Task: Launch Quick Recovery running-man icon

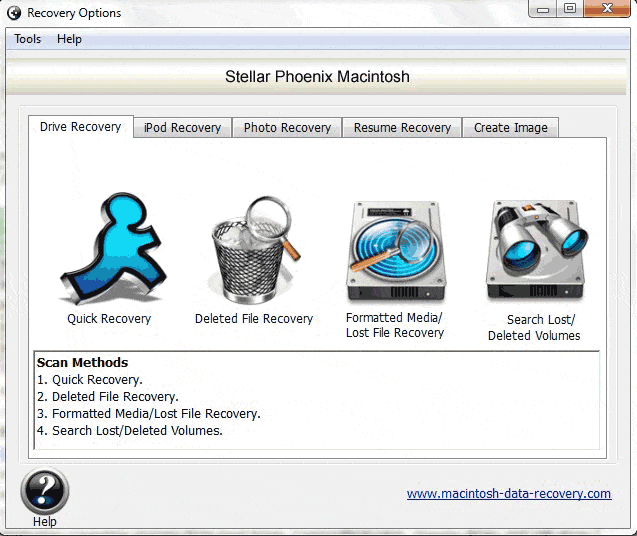Action: coord(114,248)
